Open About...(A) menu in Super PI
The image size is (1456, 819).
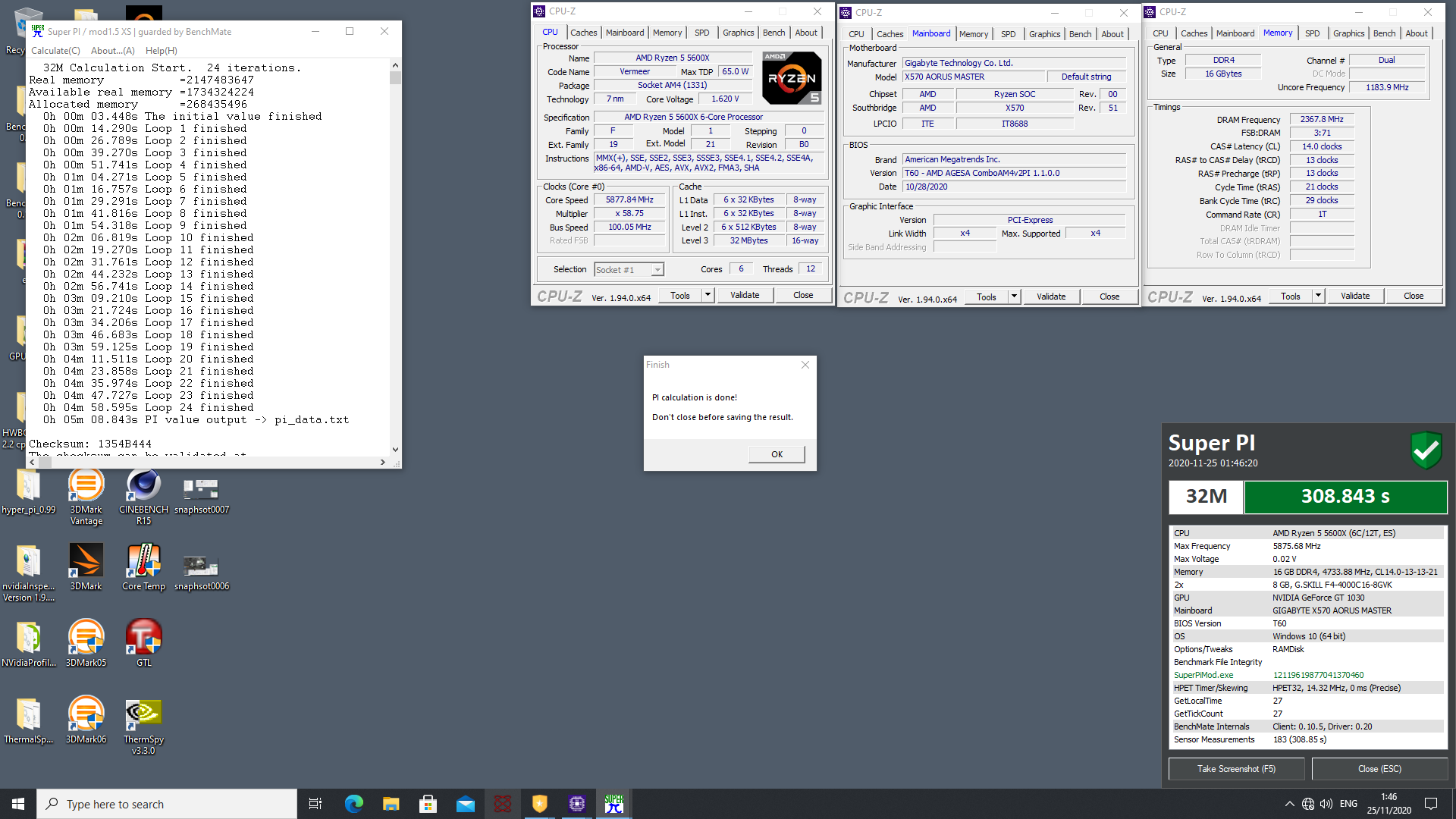pos(113,51)
